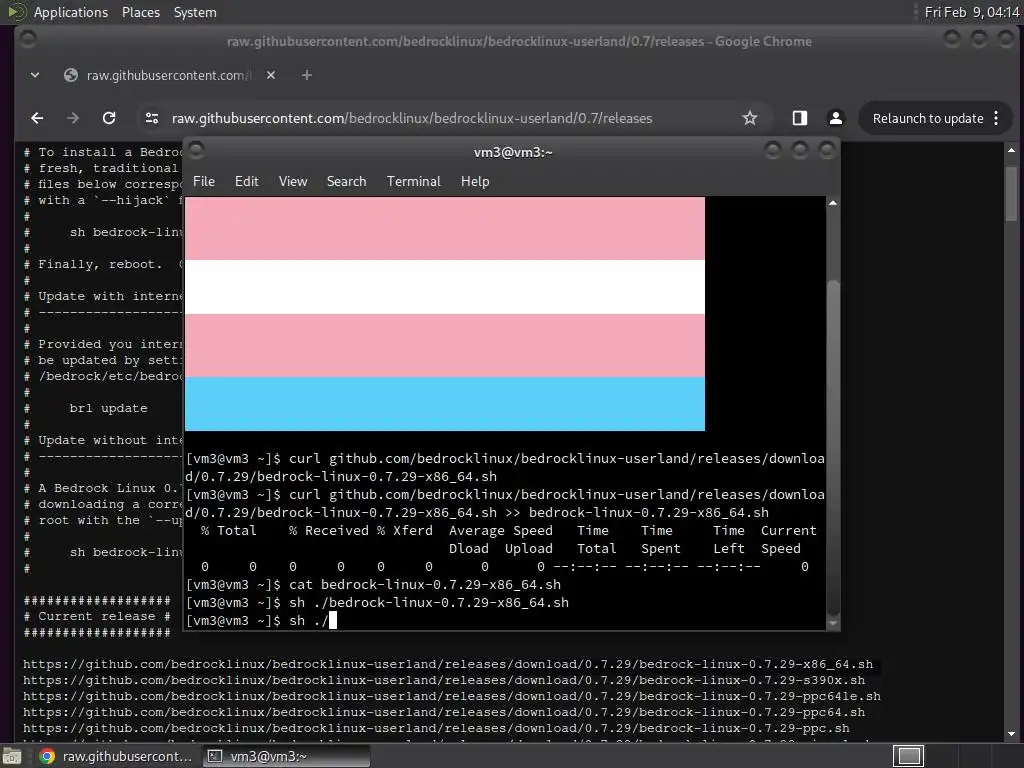The height and width of the screenshot is (768, 1024).
Task: Open the terminal Edit menu
Action: coord(247,181)
